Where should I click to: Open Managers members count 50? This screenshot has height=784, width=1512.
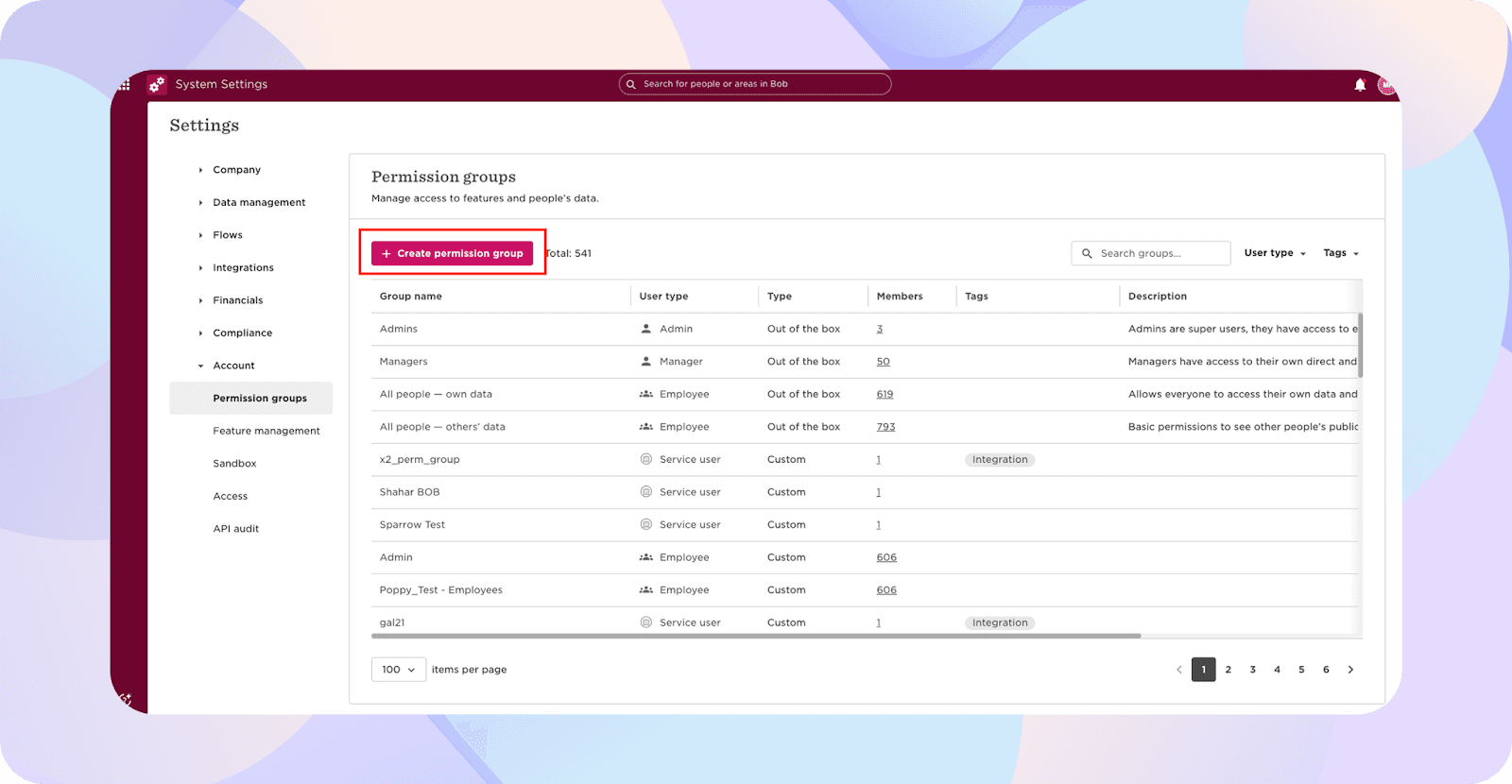[x=884, y=362]
